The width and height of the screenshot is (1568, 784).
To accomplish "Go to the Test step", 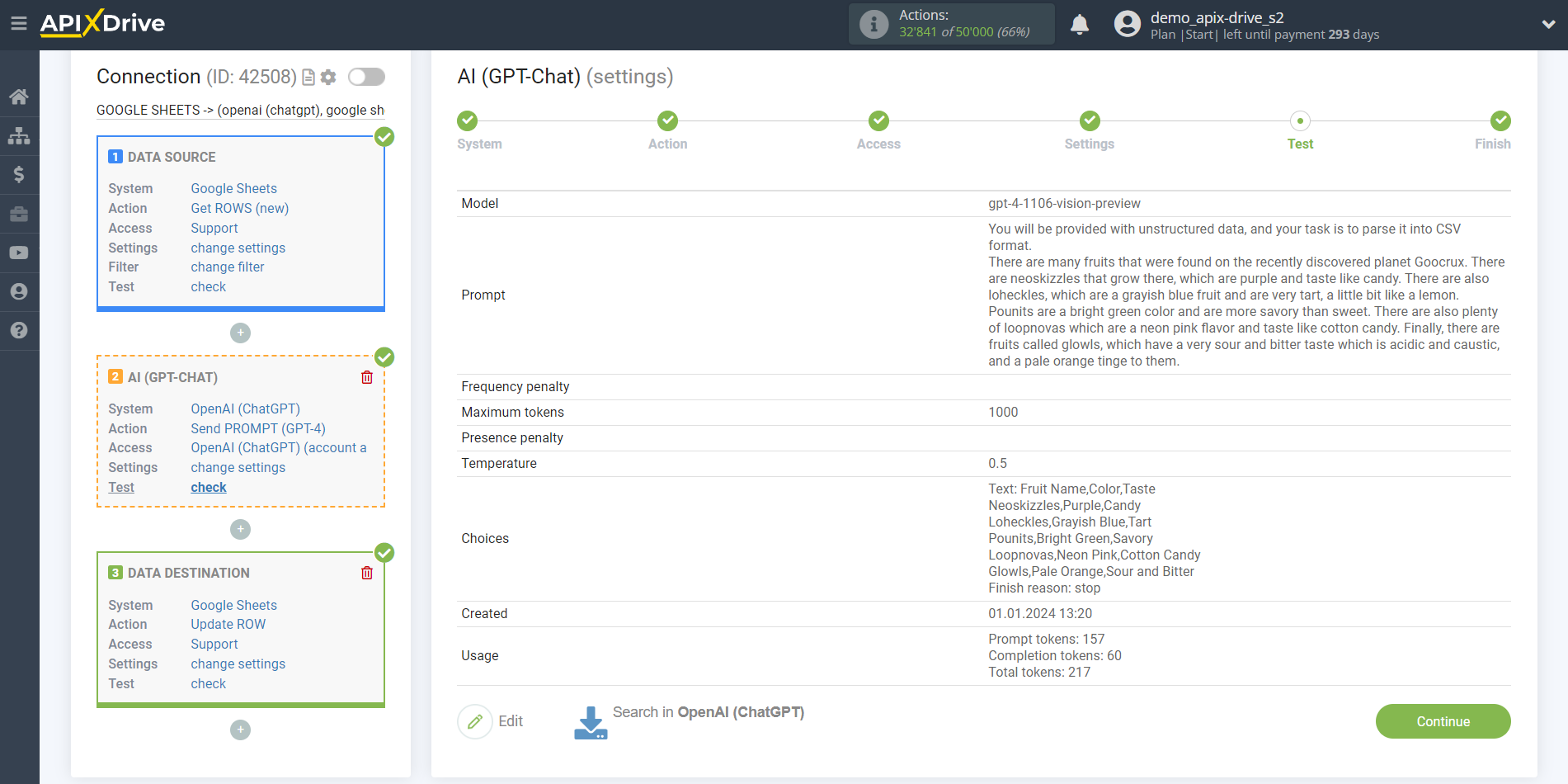I will tap(1301, 121).
